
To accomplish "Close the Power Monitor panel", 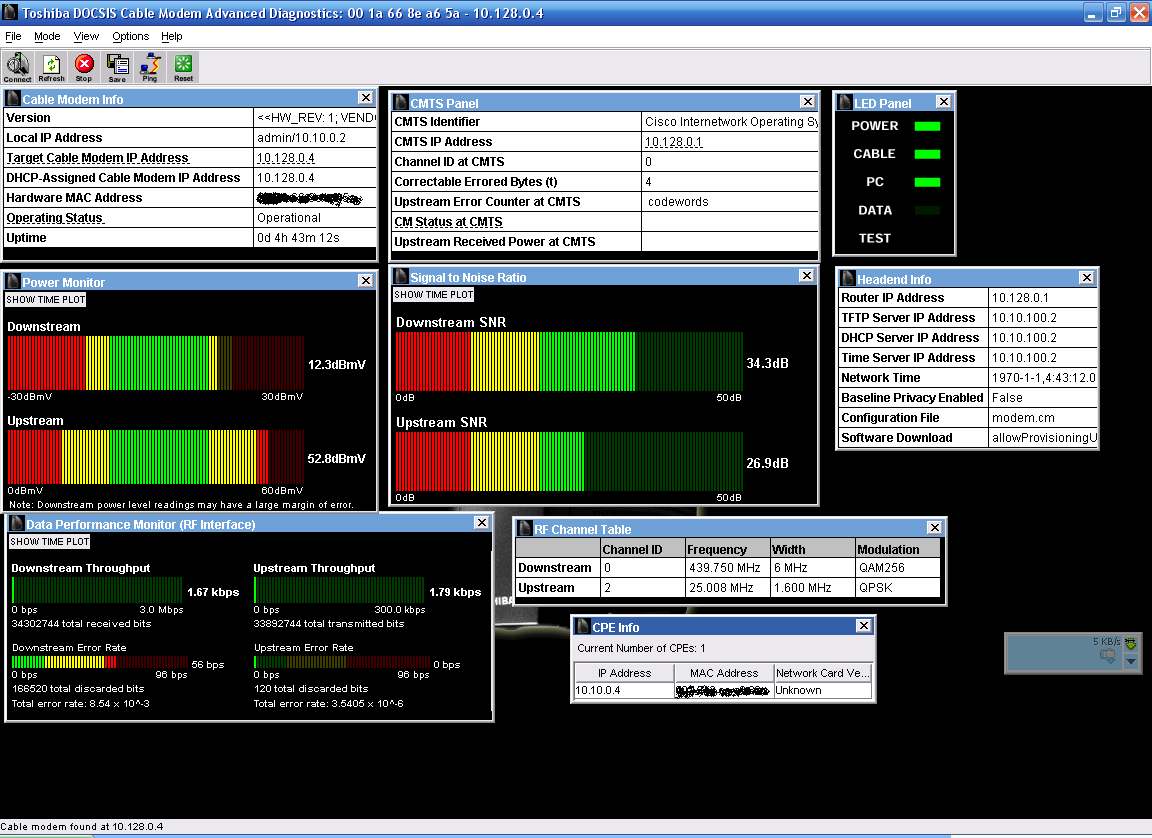I will [x=365, y=281].
